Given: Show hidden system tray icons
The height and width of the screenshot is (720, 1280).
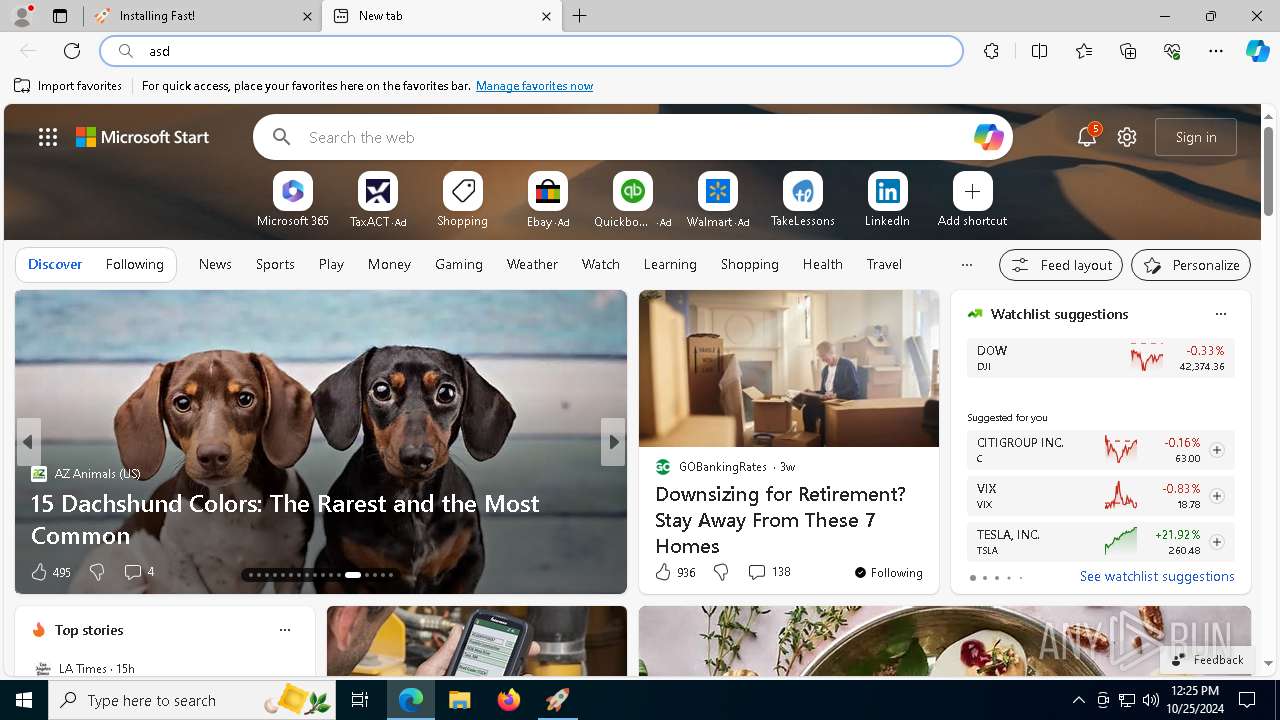Looking at the screenshot, I should [1078, 700].
